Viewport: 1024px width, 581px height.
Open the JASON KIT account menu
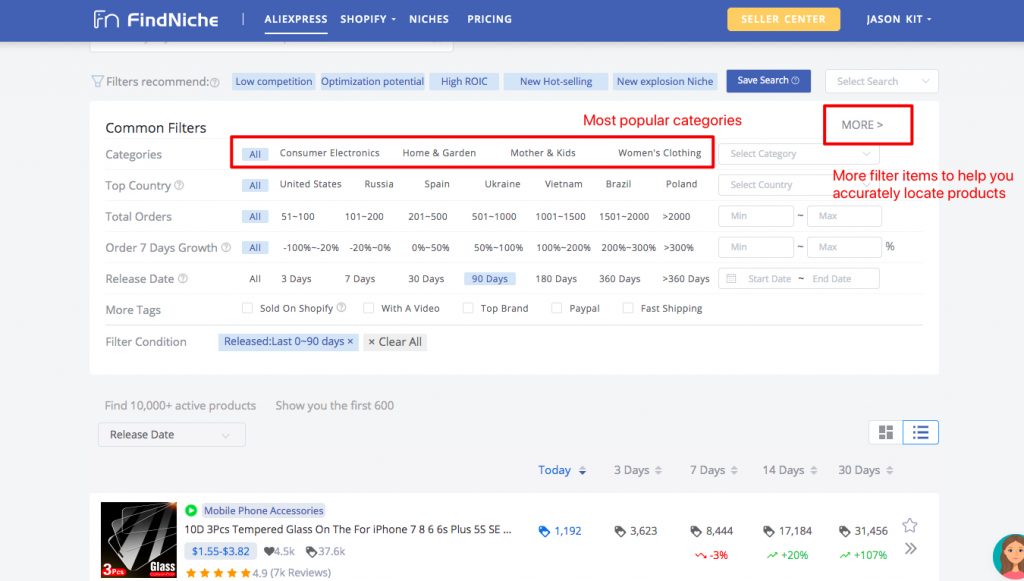coord(899,20)
